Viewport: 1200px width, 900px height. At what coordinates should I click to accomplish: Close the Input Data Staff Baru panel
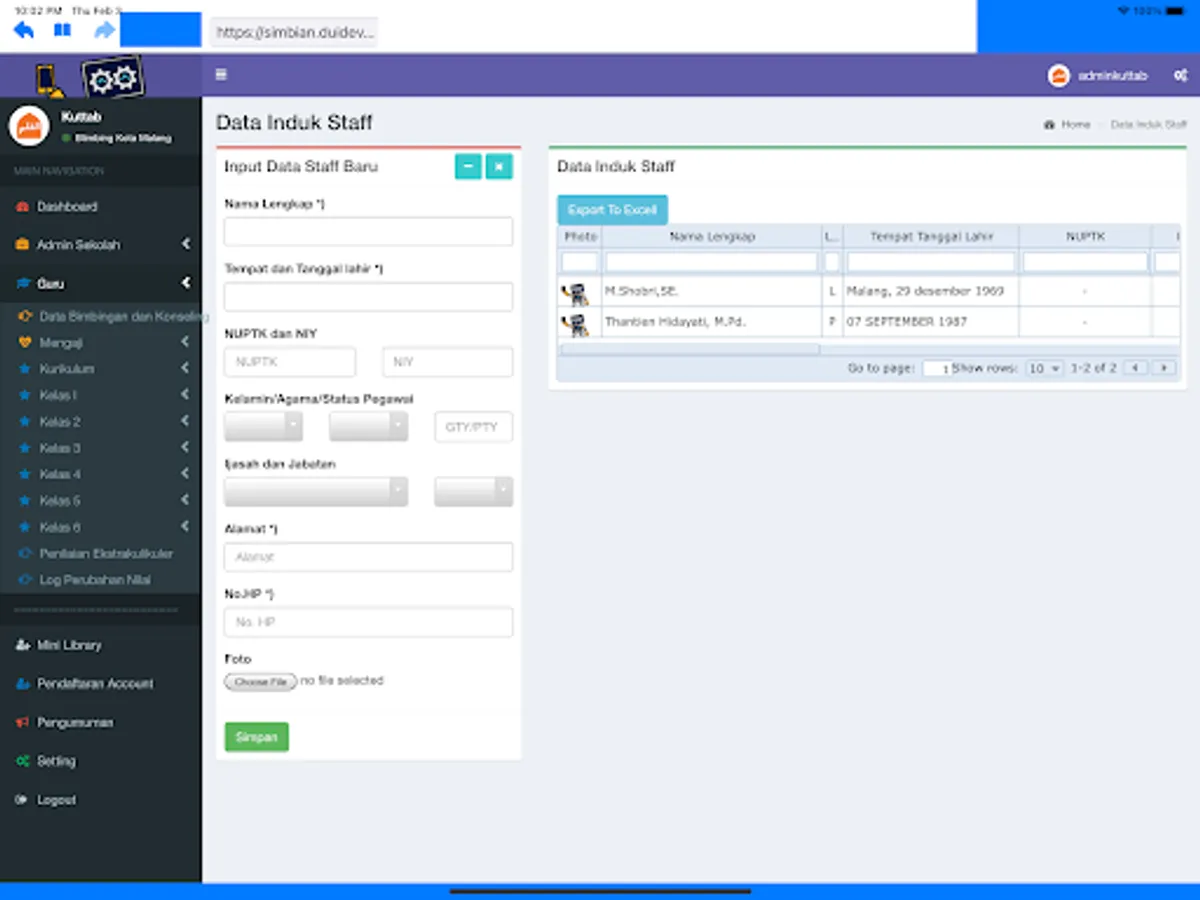coord(499,166)
